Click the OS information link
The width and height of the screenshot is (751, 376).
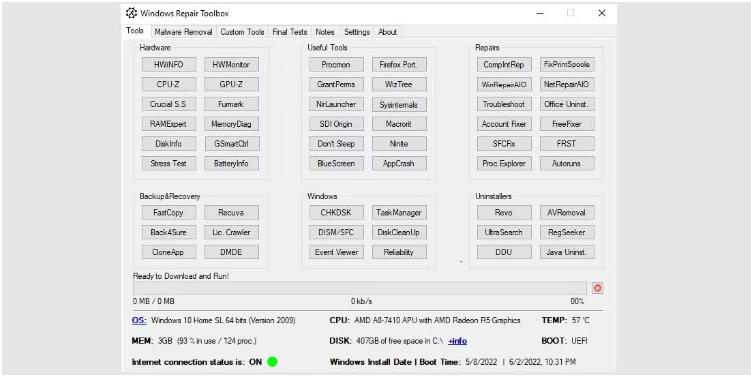click(139, 320)
